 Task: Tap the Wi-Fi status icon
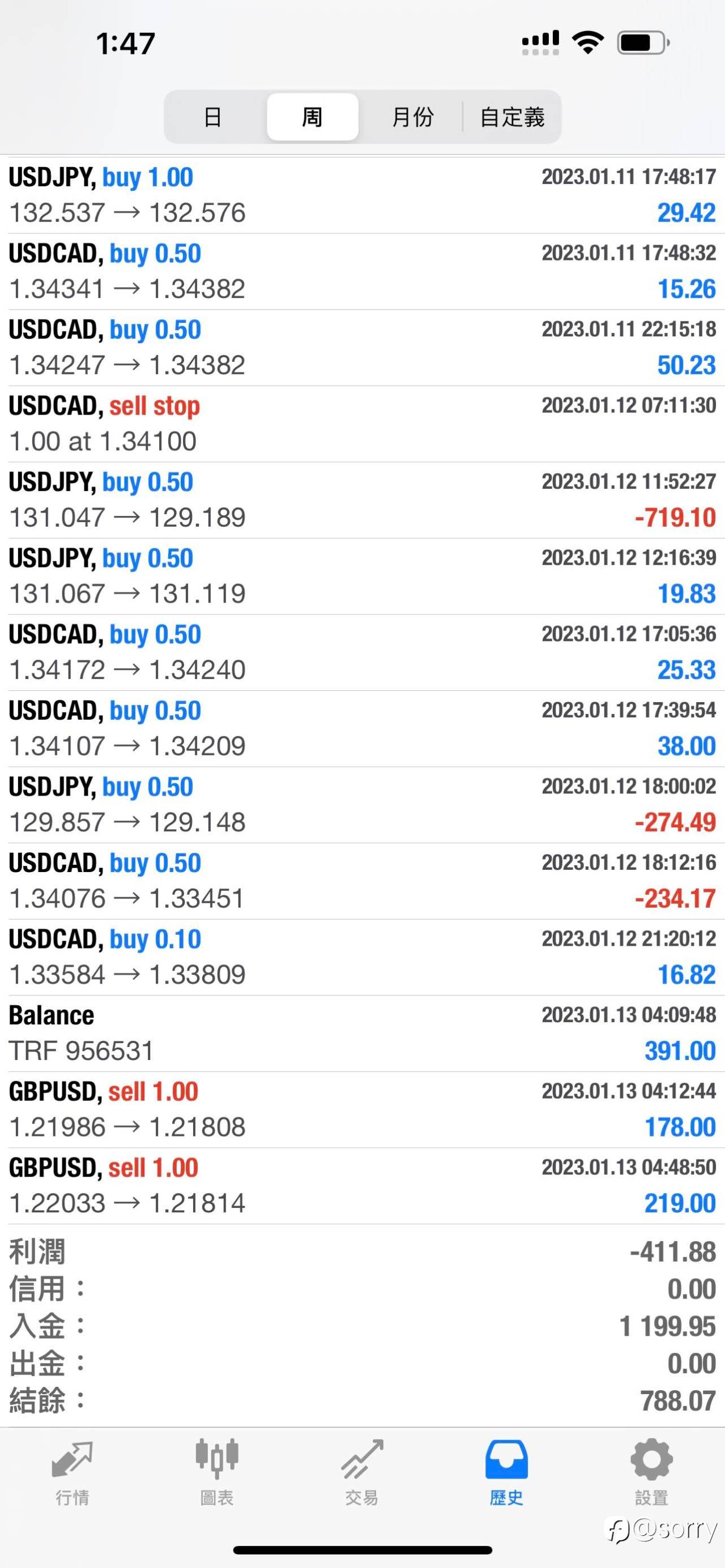[x=587, y=42]
